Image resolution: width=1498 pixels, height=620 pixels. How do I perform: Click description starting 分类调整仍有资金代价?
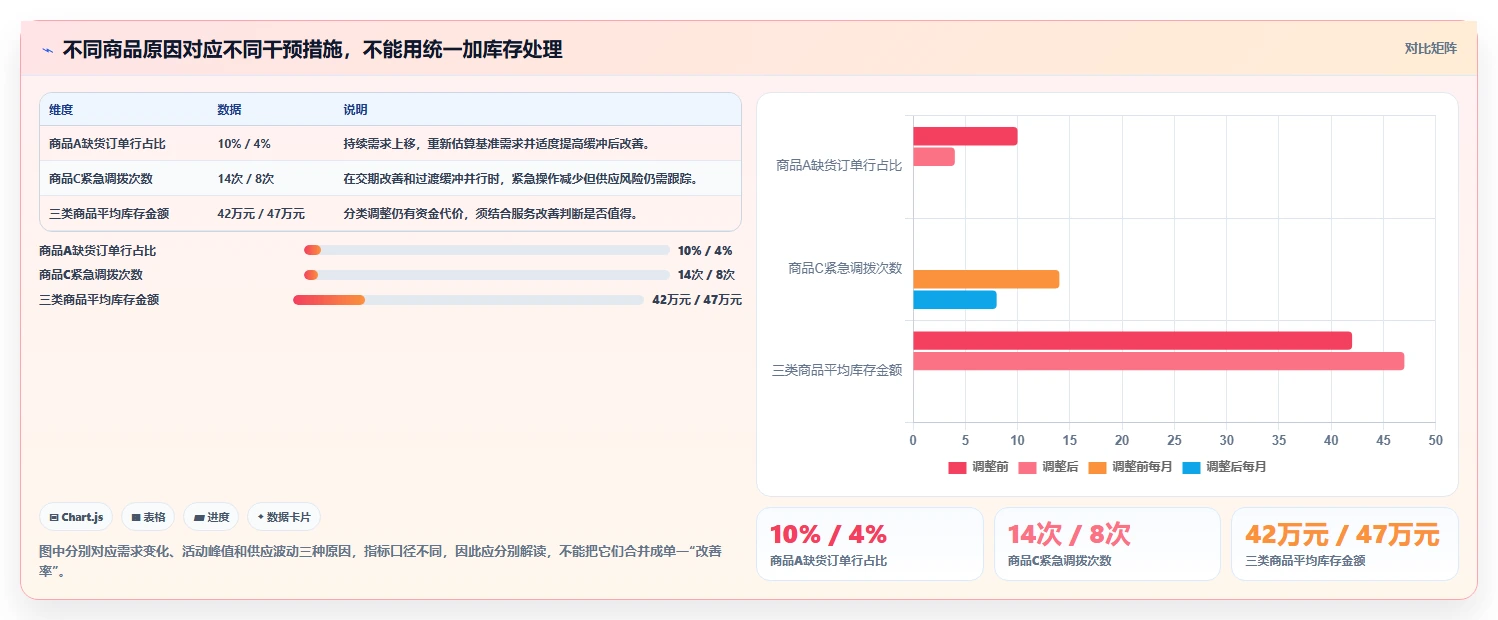coord(491,214)
